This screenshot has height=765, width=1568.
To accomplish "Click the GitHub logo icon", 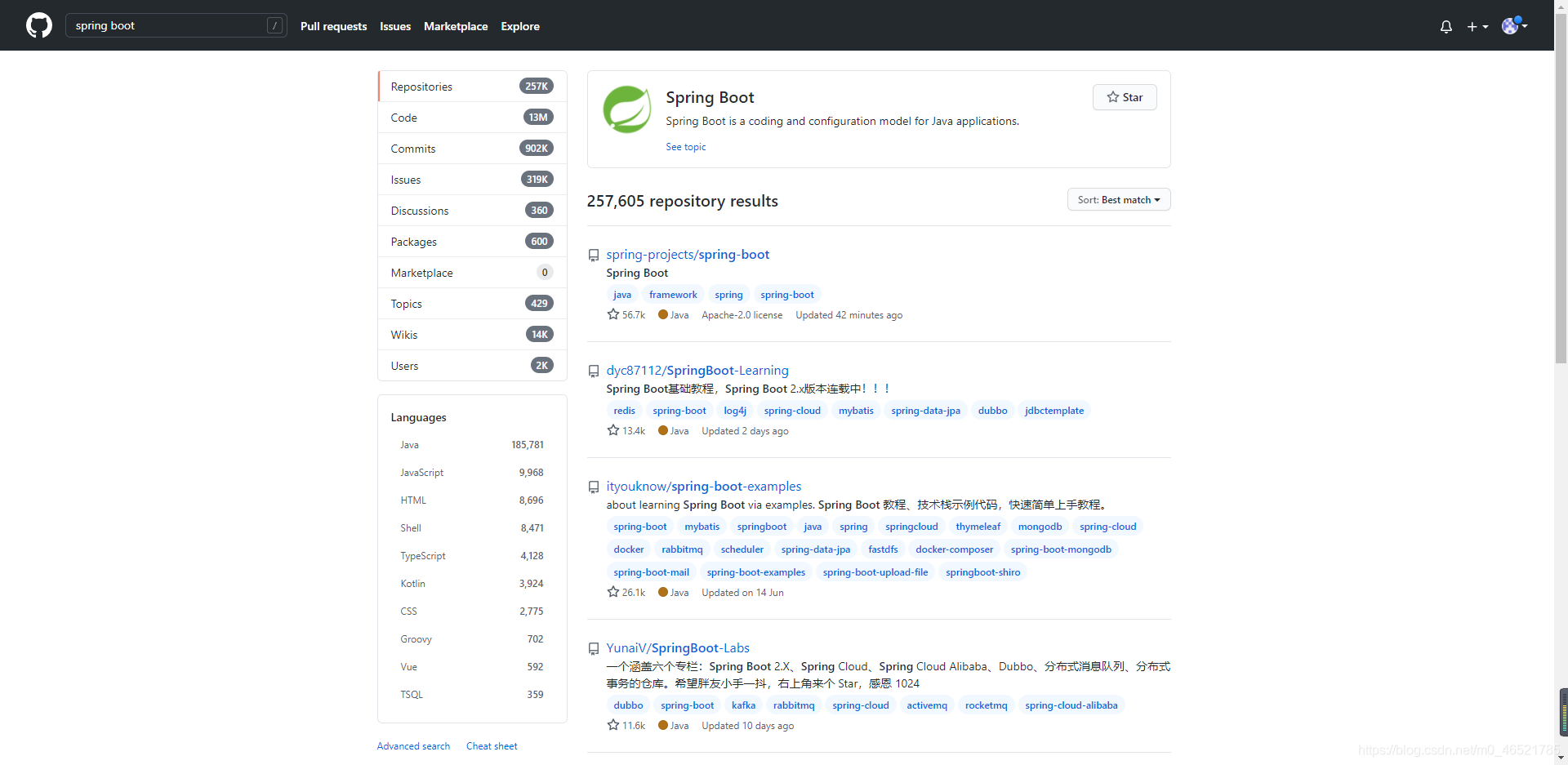I will (38, 25).
